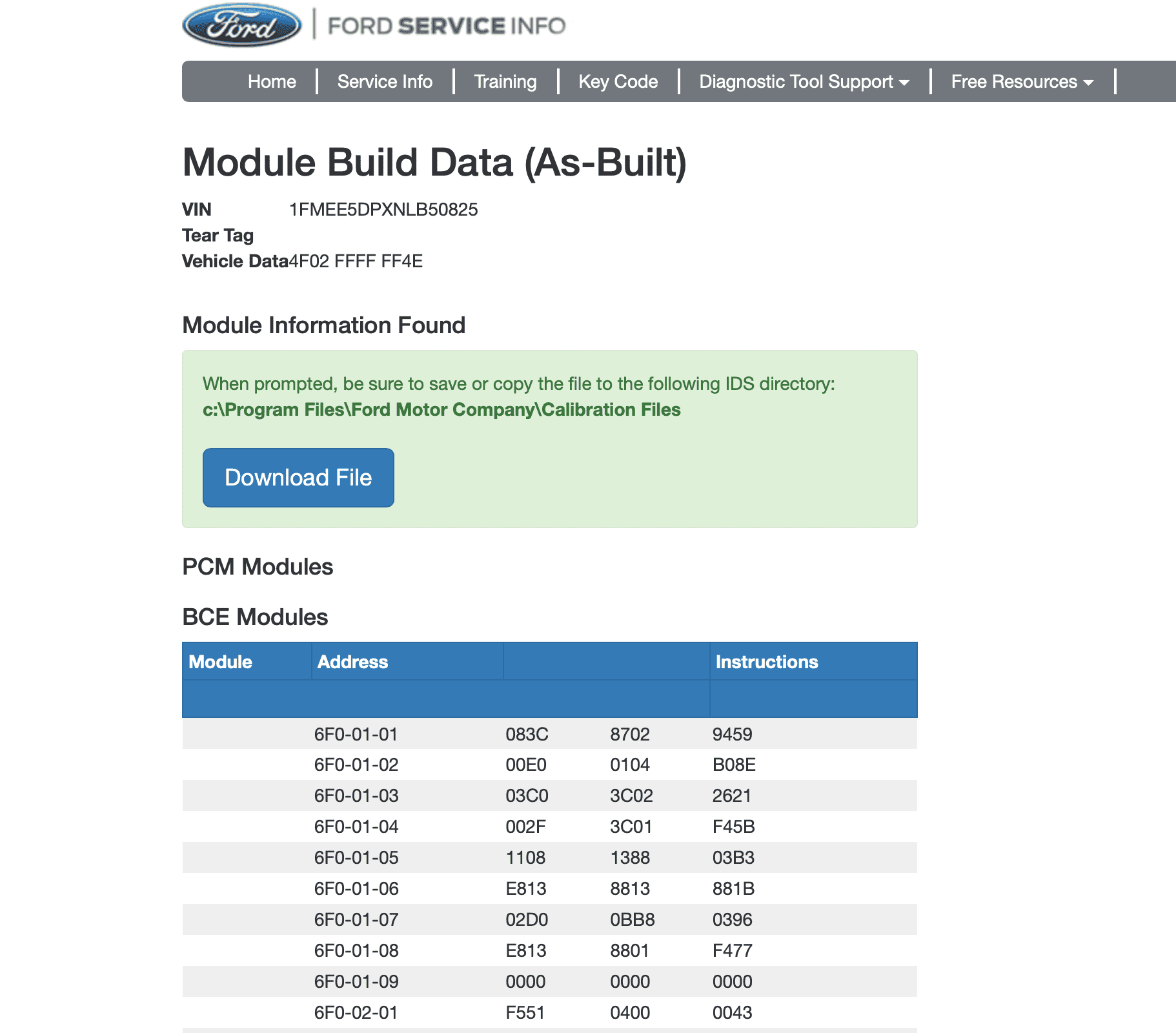The image size is (1176, 1033).
Task: Click value B08E in row 6F0-01-02
Action: point(734,765)
